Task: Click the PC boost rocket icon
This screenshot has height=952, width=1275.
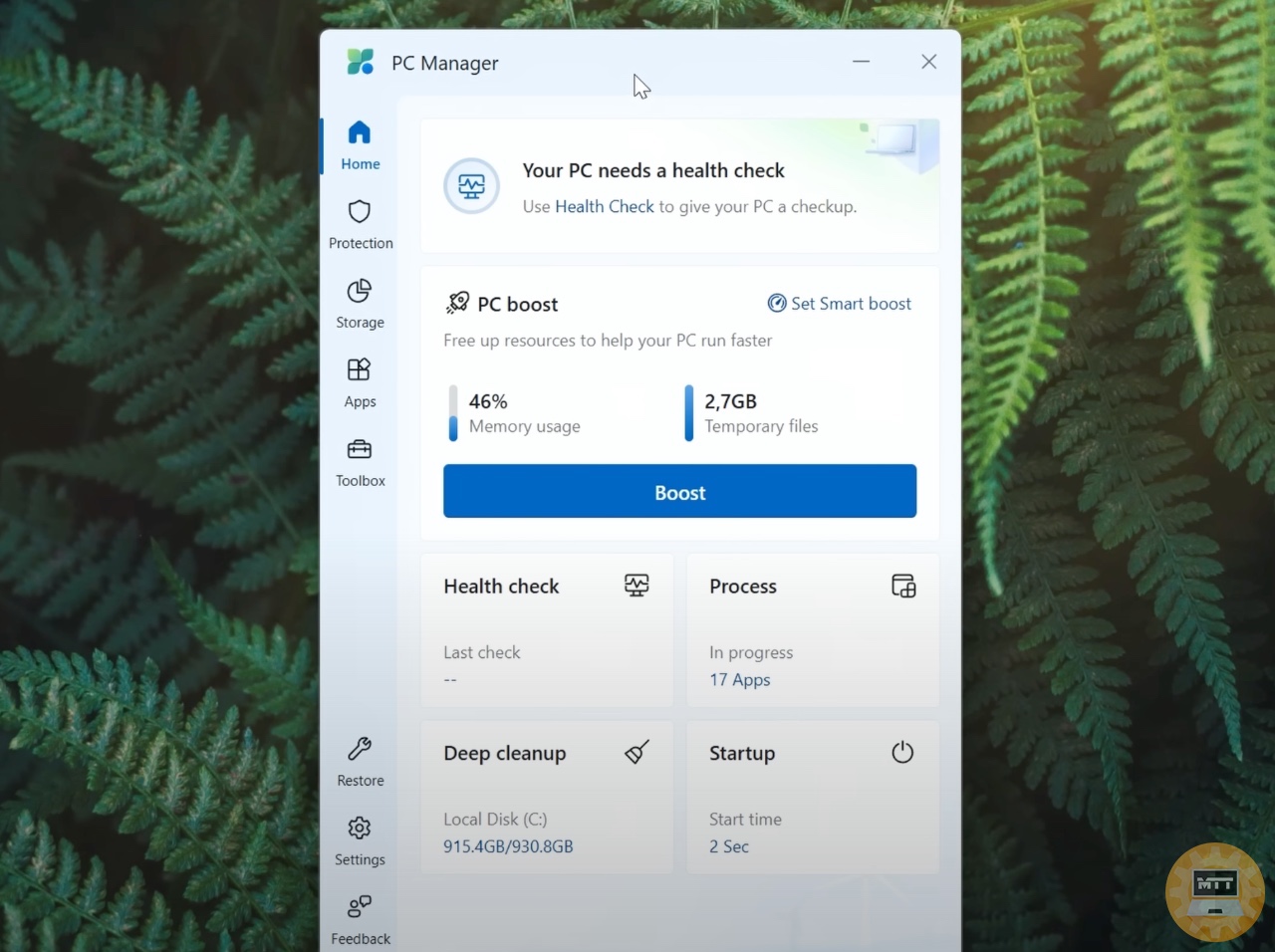Action: click(x=458, y=303)
